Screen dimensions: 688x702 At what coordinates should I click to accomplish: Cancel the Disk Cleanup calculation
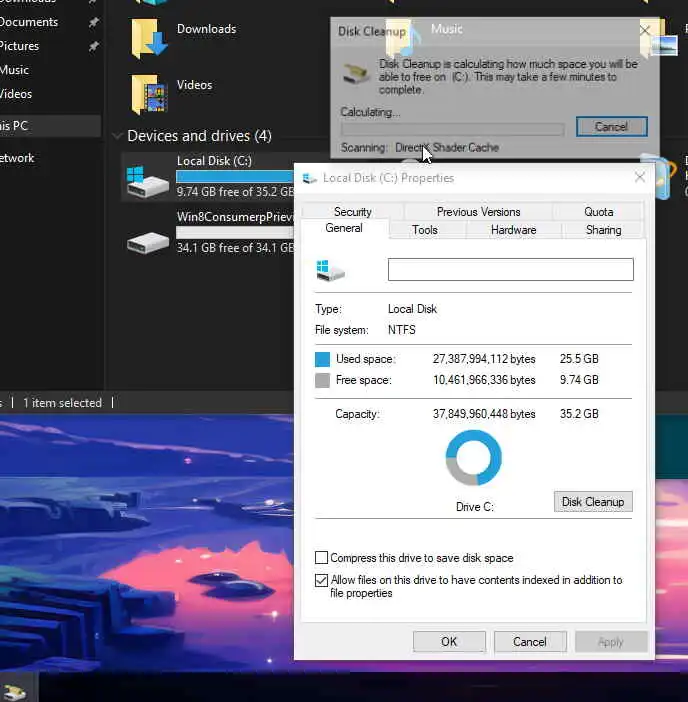[x=611, y=127]
